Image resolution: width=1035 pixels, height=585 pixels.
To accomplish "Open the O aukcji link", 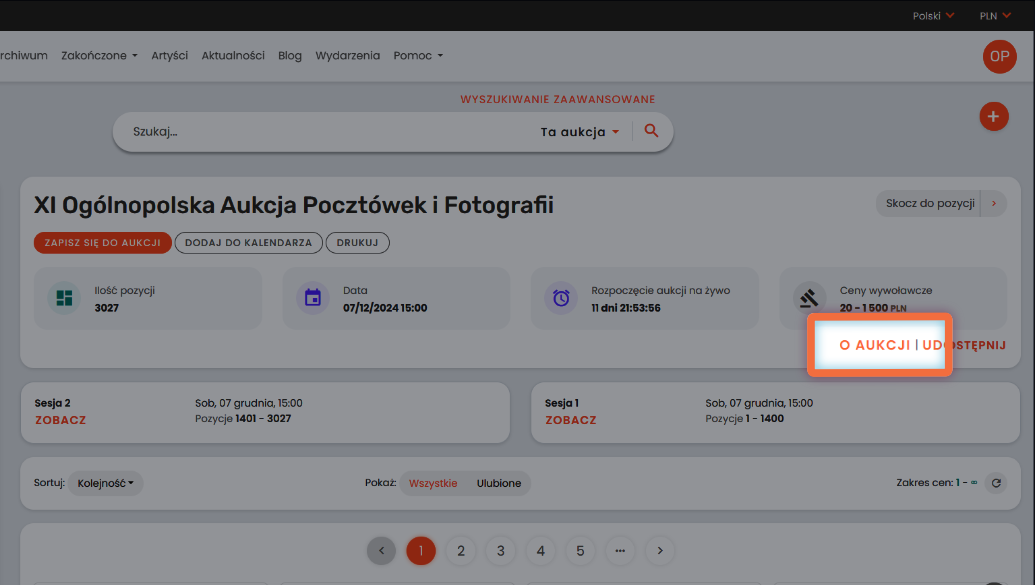I will 875,345.
